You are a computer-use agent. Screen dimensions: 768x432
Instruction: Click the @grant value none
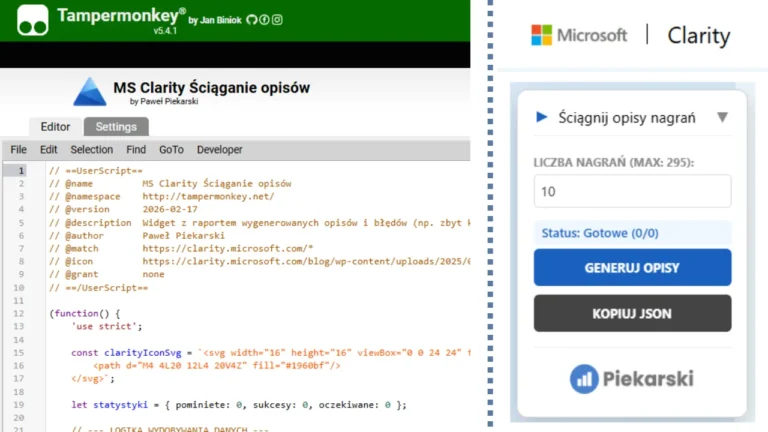(x=153, y=274)
